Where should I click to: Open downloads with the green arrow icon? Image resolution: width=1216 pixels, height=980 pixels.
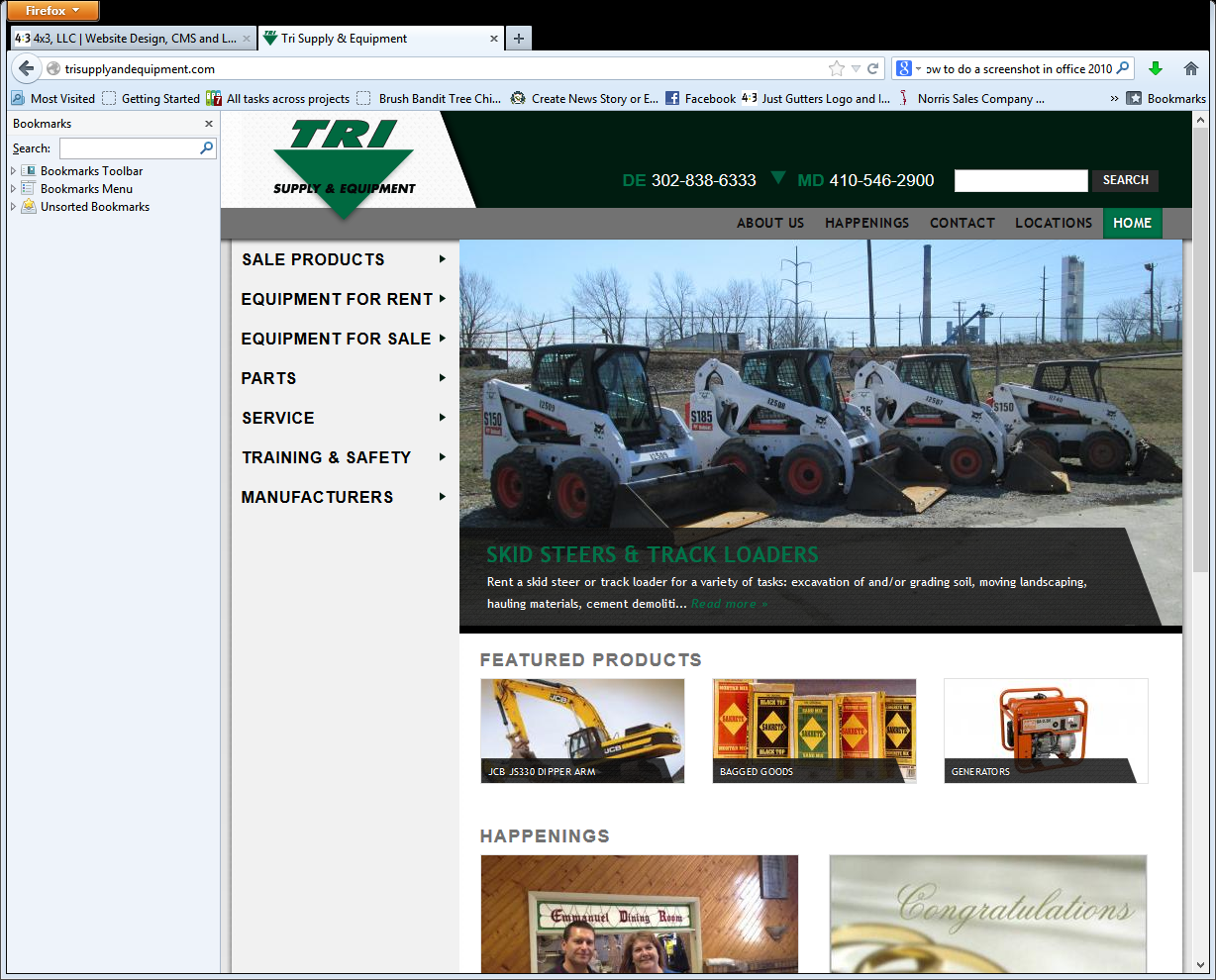(1156, 69)
